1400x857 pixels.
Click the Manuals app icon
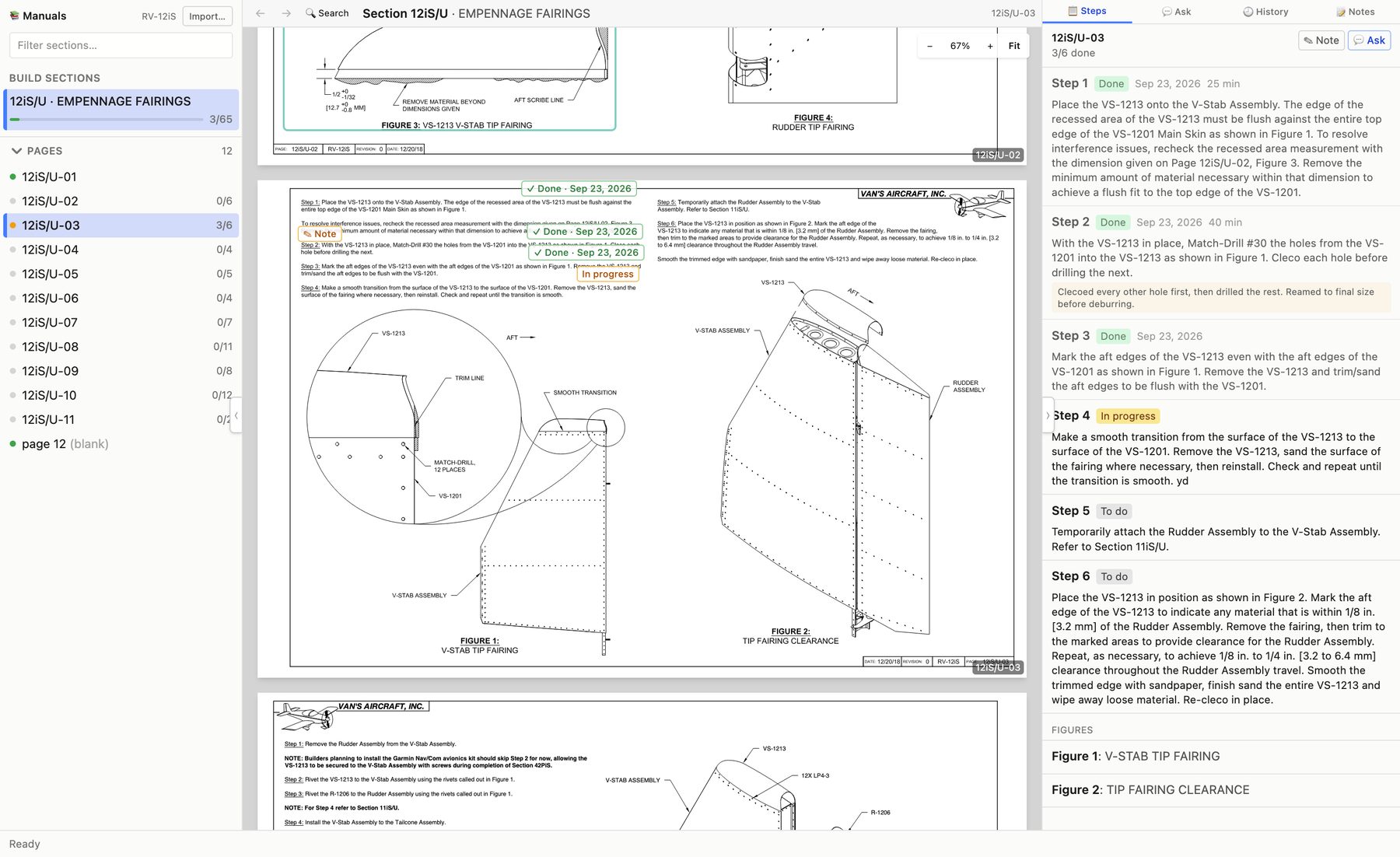tap(14, 16)
